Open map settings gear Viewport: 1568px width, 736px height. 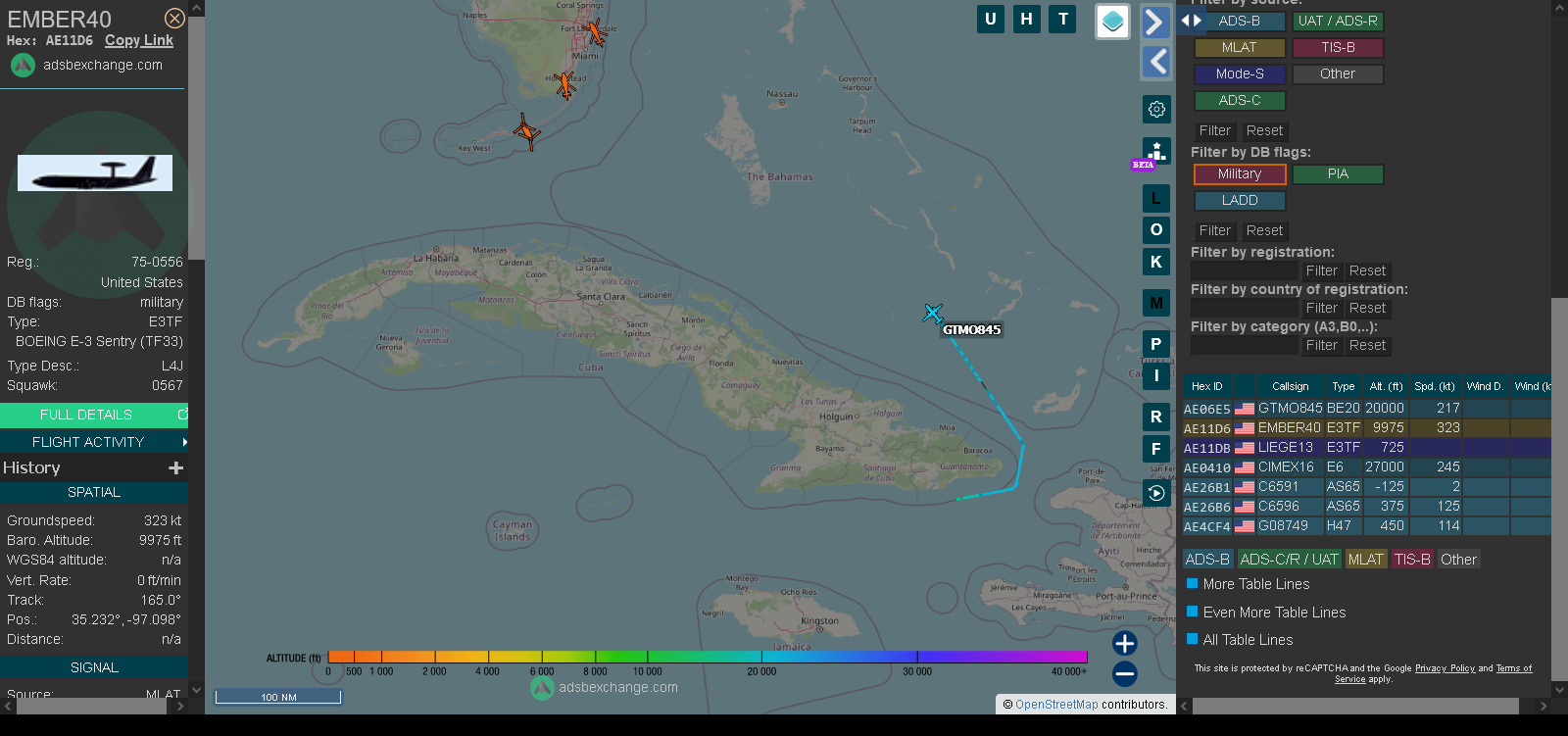coord(1156,109)
